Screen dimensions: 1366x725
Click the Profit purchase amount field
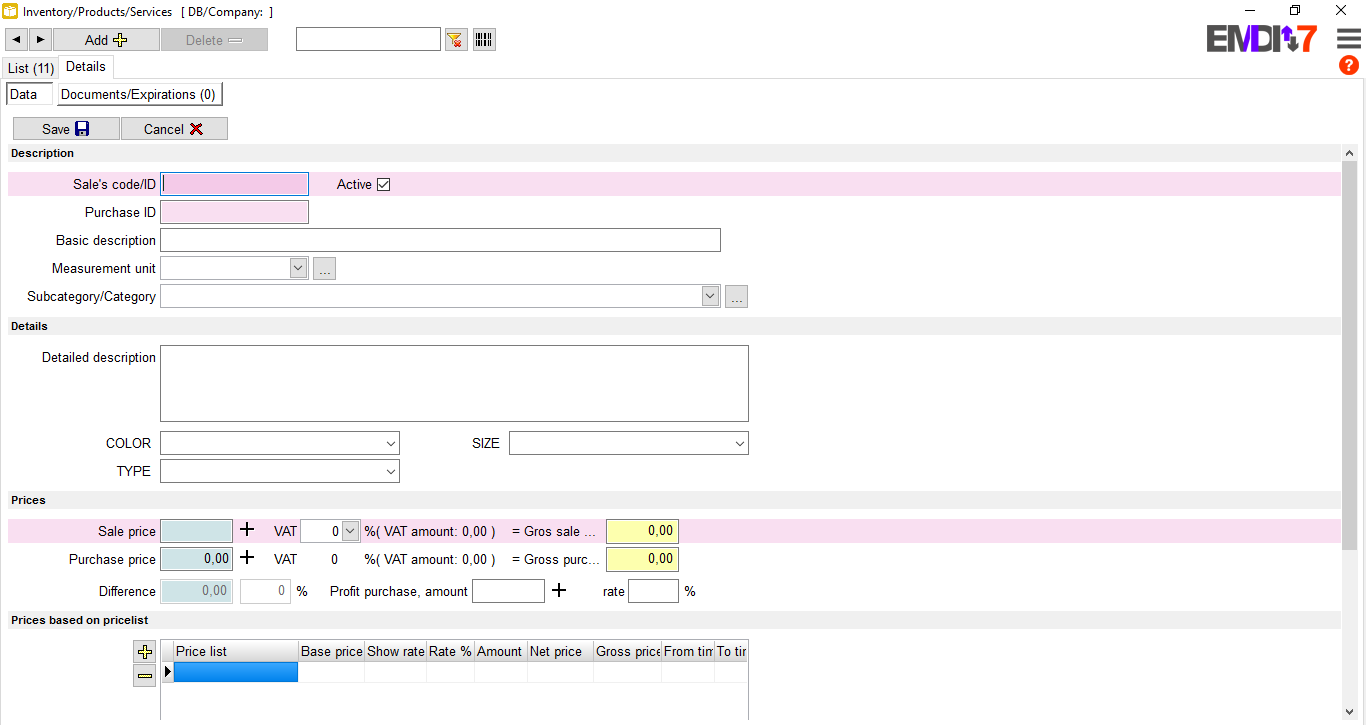pyautogui.click(x=508, y=591)
